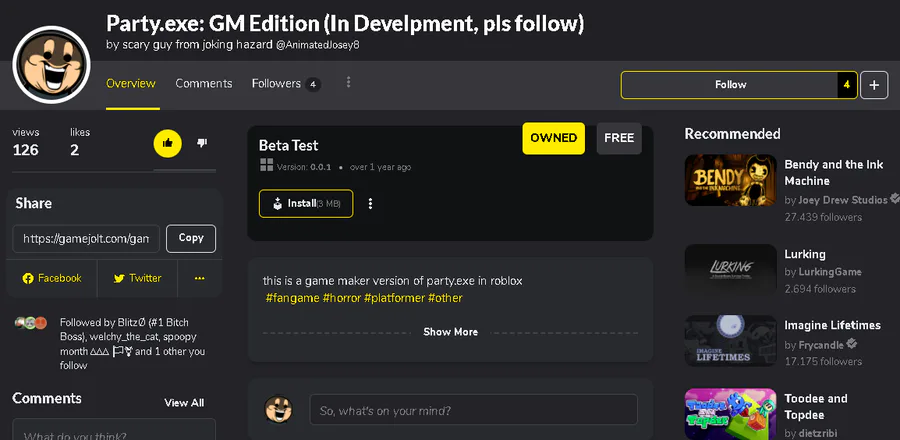This screenshot has height=440, width=900.
Task: Open the developer's profile avatar
Action: [x=51, y=65]
